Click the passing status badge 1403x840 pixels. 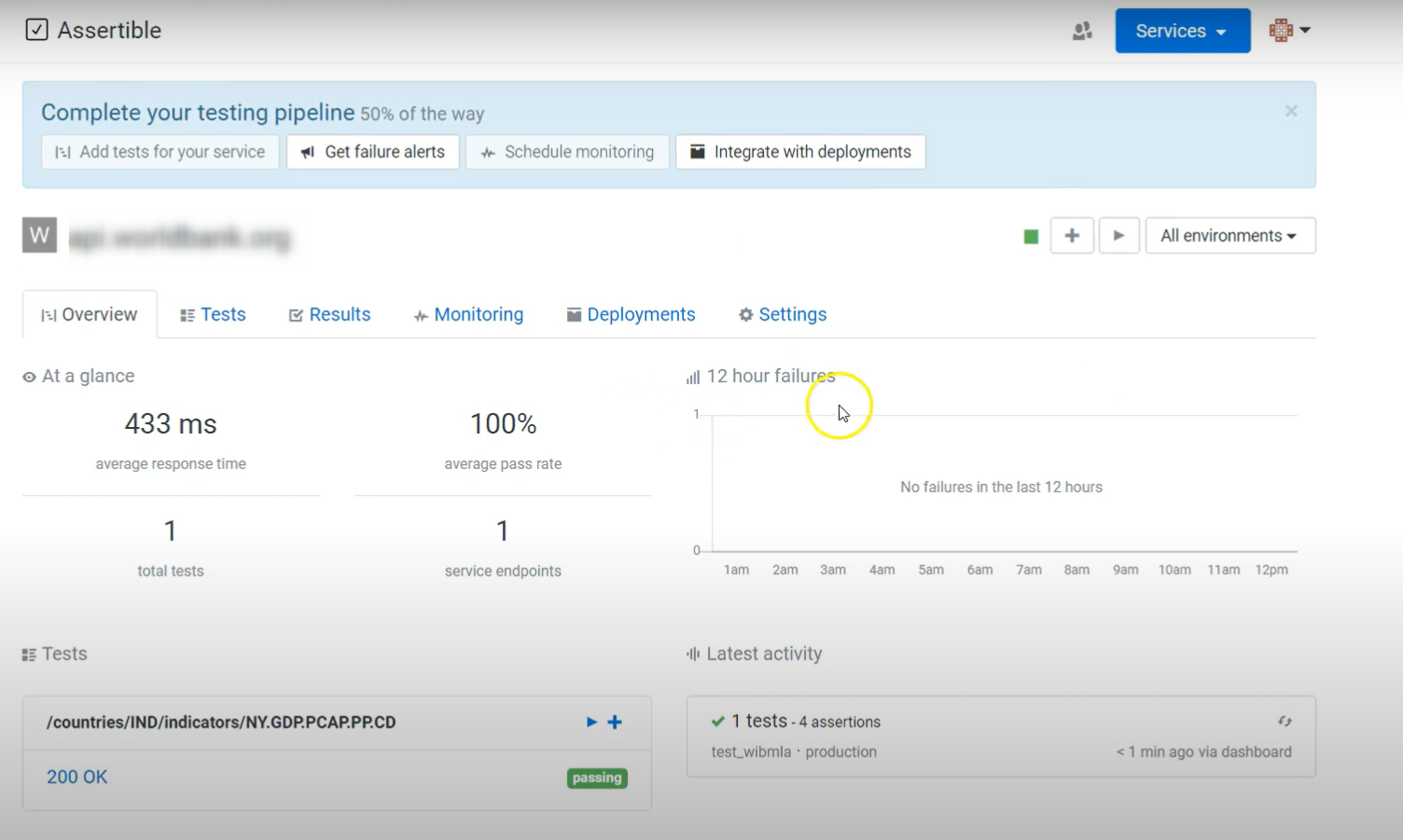tap(597, 778)
